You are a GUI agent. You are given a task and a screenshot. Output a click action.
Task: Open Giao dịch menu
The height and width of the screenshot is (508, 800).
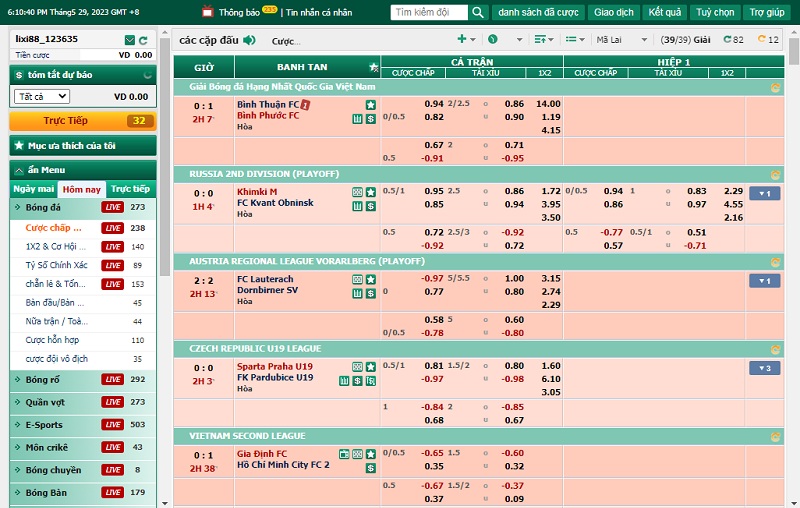point(614,12)
